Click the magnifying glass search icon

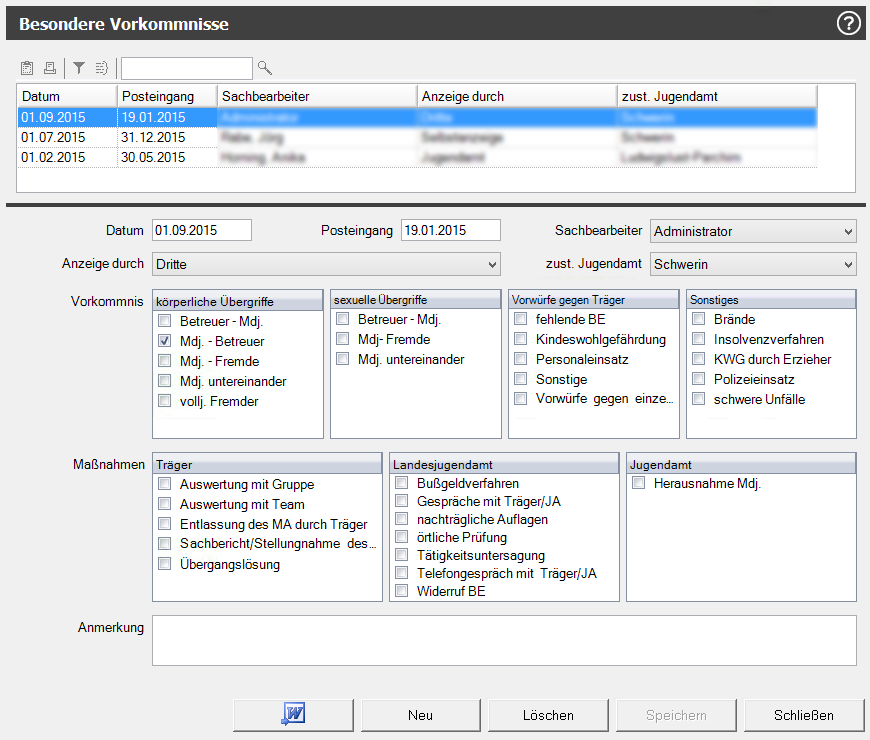pyautogui.click(x=265, y=68)
